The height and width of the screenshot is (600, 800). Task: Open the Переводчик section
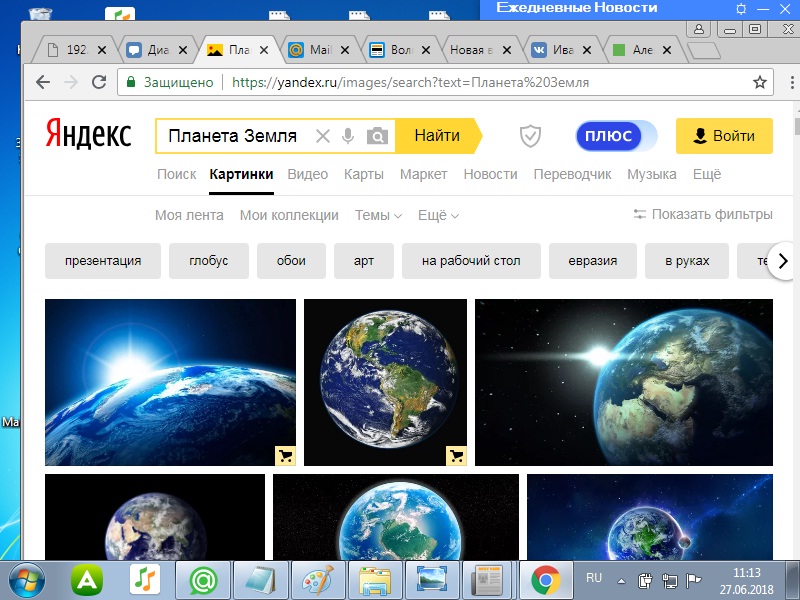tap(572, 174)
